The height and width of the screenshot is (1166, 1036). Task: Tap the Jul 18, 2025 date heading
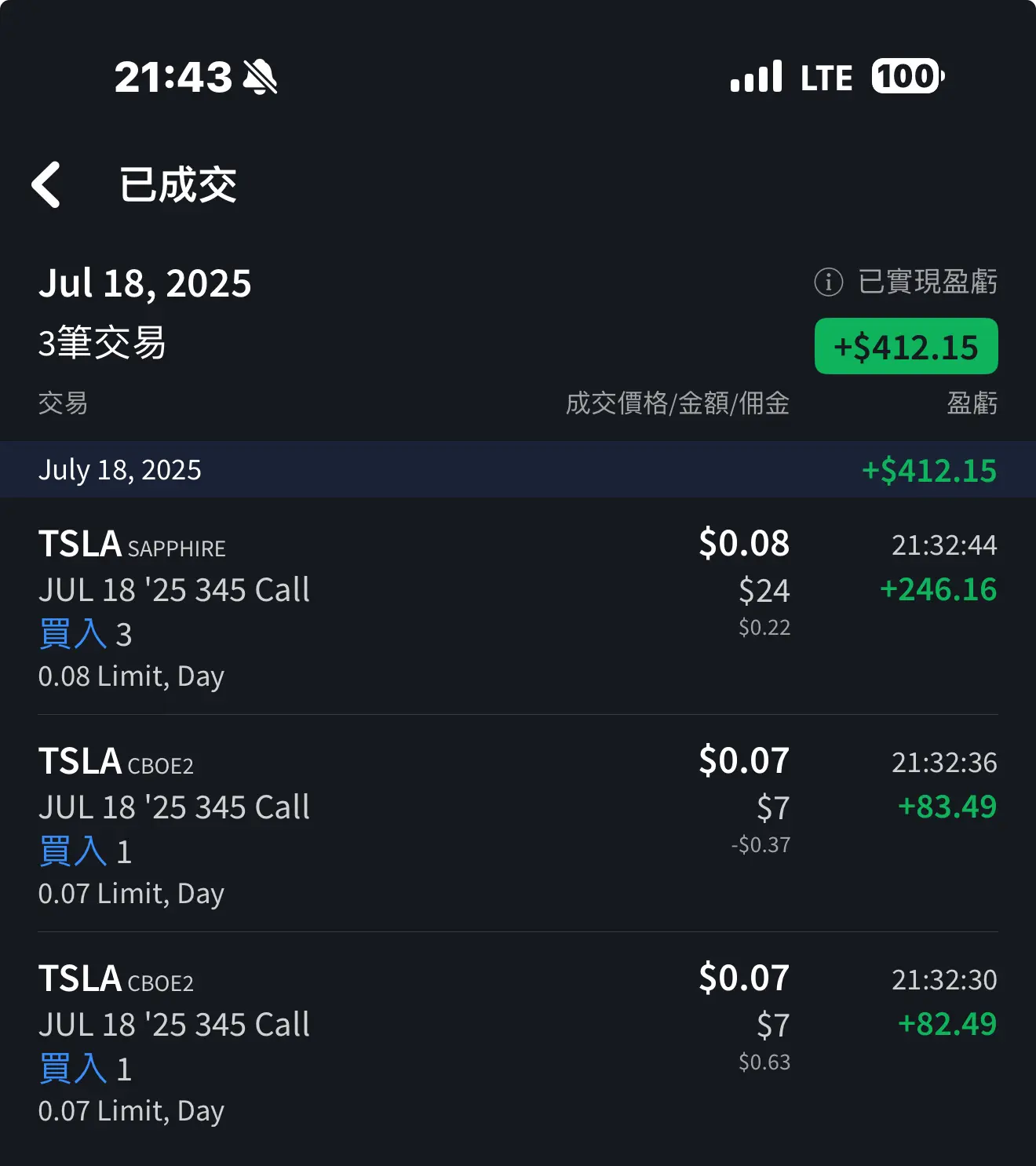tap(145, 283)
